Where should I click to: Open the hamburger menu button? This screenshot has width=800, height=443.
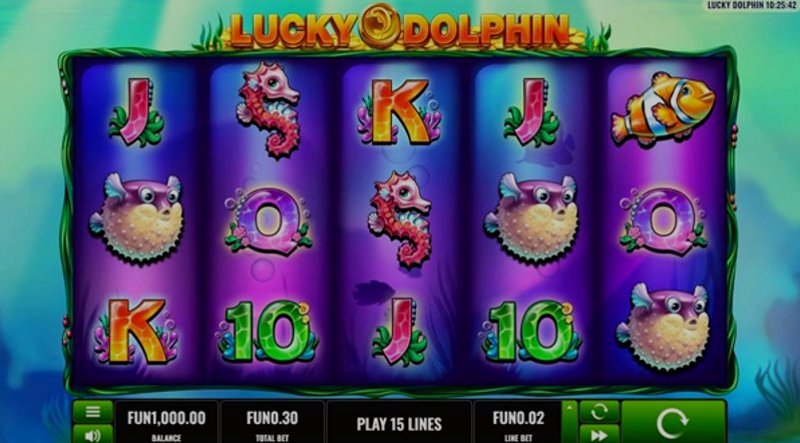pyautogui.click(x=93, y=411)
